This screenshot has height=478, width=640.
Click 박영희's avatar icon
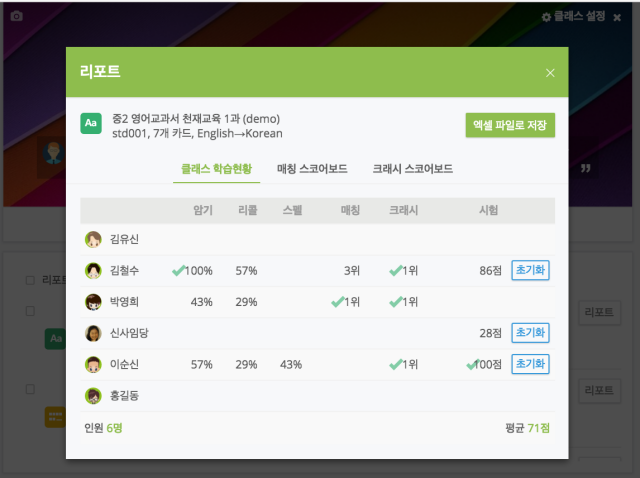click(x=94, y=302)
